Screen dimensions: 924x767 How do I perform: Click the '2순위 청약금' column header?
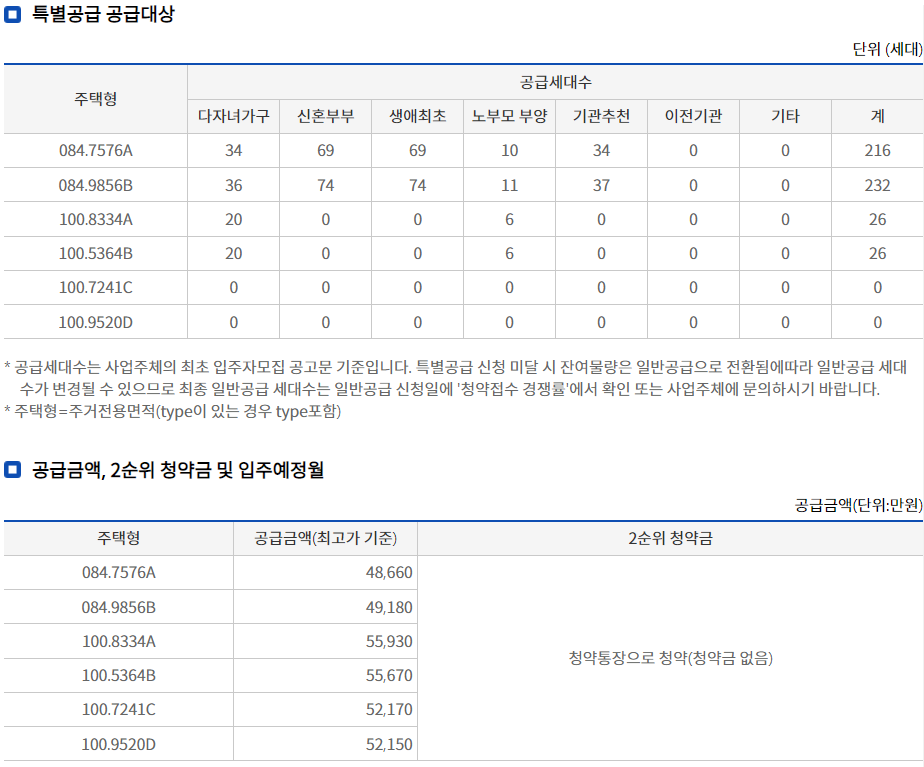click(x=670, y=538)
